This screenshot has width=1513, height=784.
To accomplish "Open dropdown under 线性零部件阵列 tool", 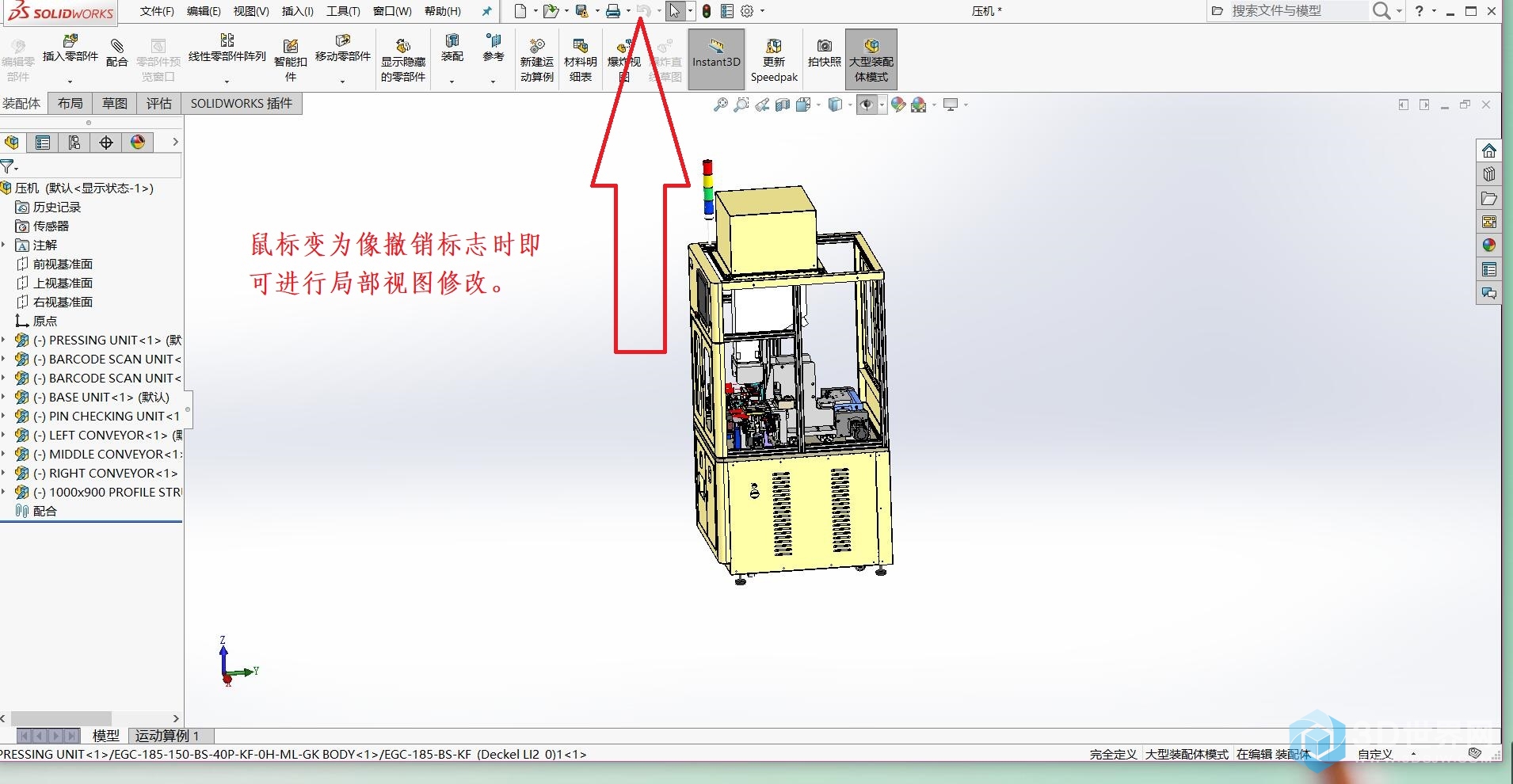I will pos(227,81).
